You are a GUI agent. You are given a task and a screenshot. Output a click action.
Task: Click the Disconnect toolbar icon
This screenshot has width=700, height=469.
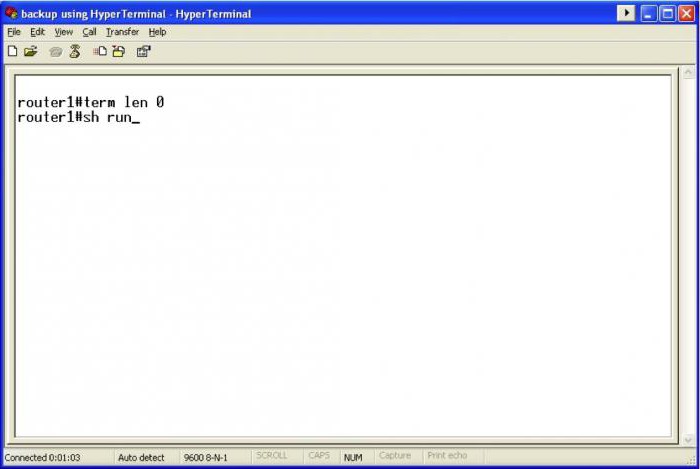tap(75, 51)
